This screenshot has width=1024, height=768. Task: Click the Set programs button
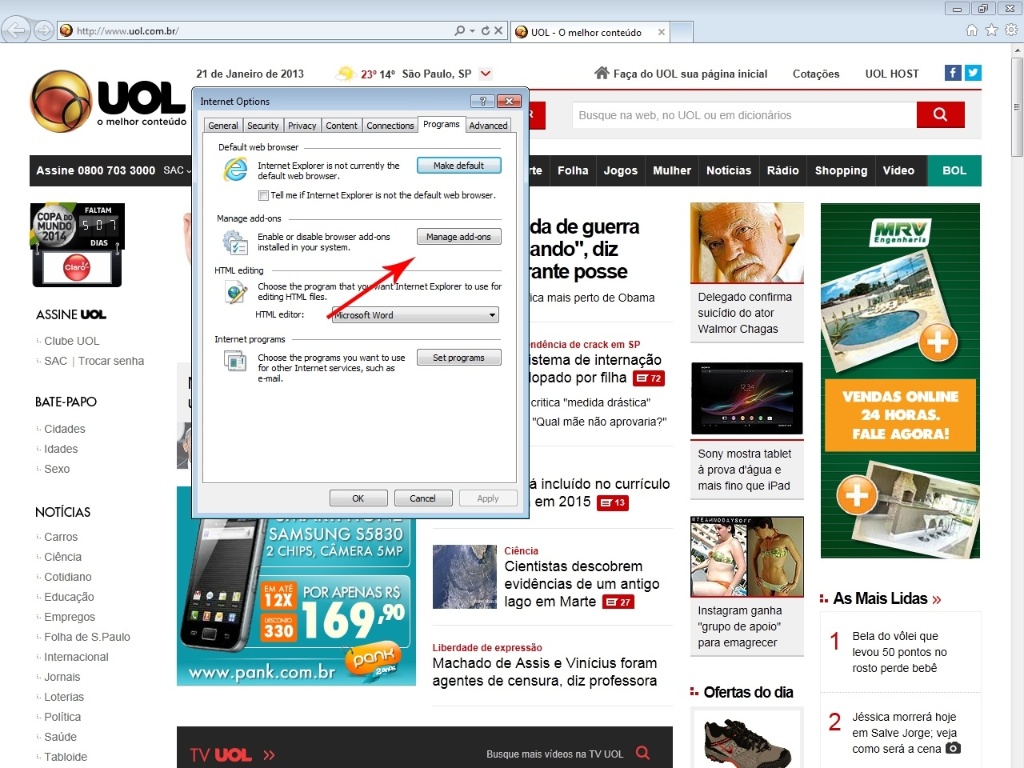(x=459, y=358)
